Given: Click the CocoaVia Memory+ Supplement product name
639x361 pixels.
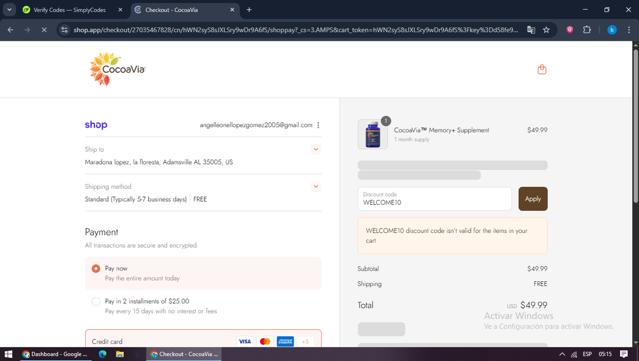Looking at the screenshot, I should [441, 130].
